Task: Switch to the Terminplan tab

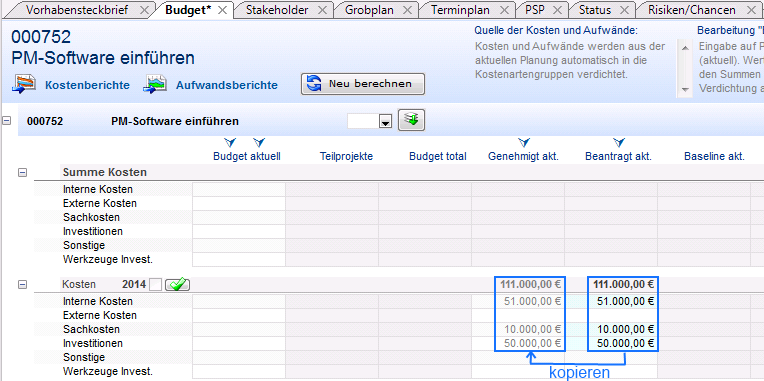Action: click(x=460, y=10)
